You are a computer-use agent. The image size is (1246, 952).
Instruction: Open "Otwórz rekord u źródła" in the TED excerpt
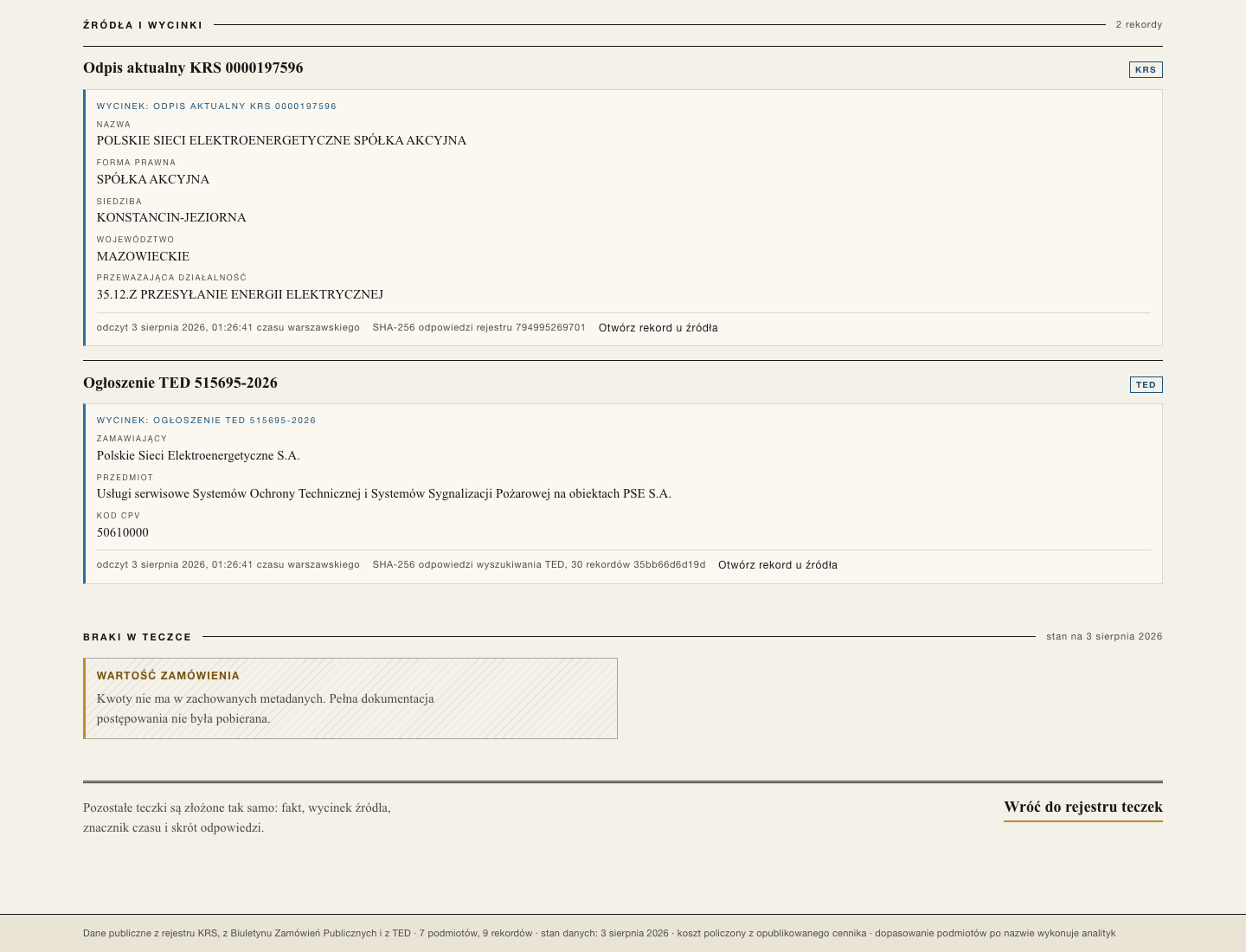778,565
